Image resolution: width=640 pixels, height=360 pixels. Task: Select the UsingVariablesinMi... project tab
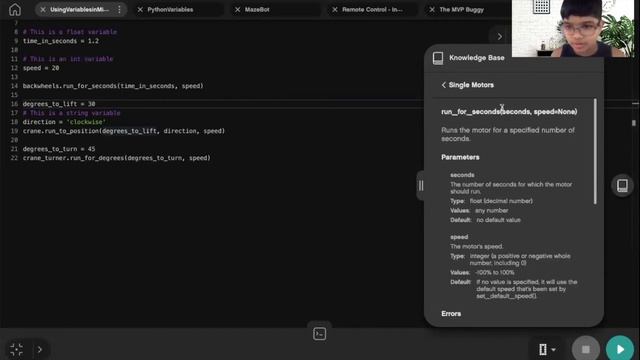[80, 9]
